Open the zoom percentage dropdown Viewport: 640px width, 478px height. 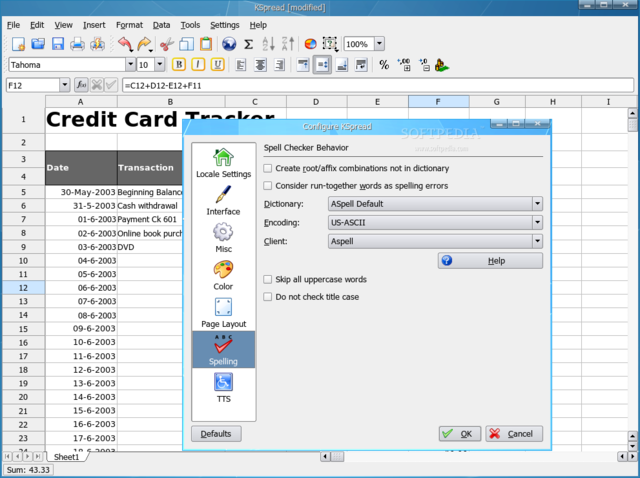coord(379,44)
